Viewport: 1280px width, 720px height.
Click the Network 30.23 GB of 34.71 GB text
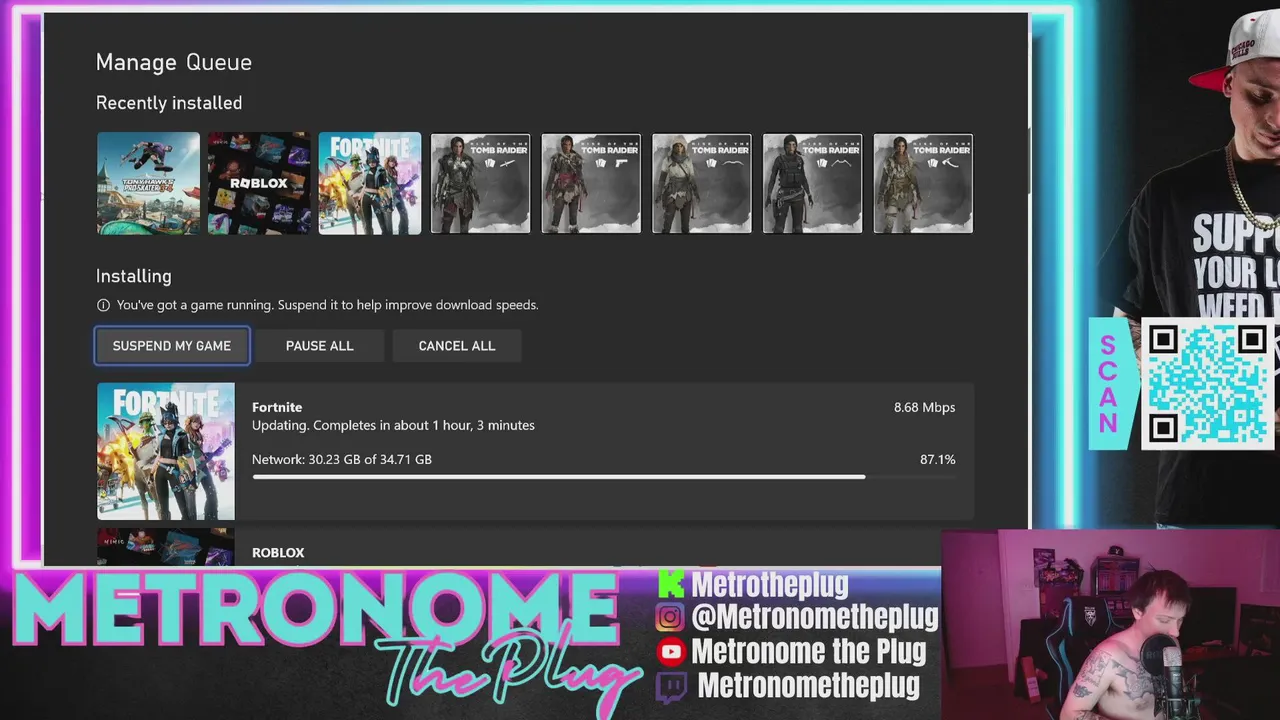click(342, 459)
